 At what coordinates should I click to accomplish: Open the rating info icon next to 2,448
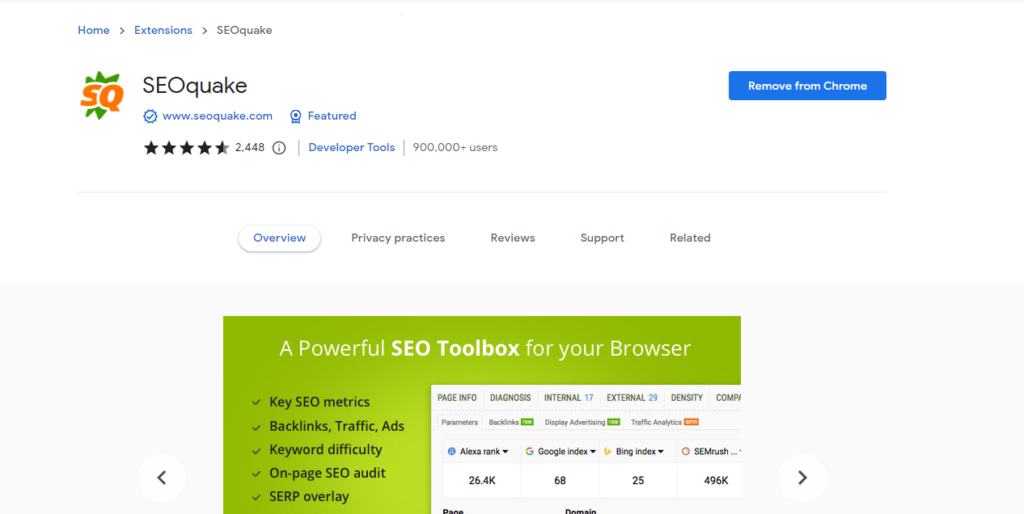[x=279, y=148]
